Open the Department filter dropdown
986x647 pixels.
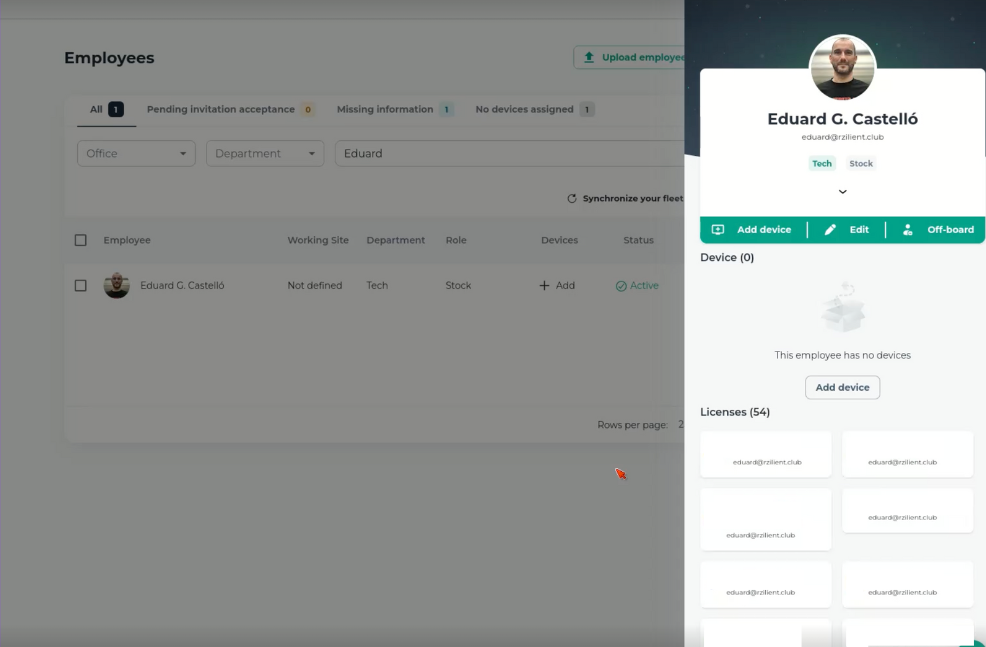point(265,153)
